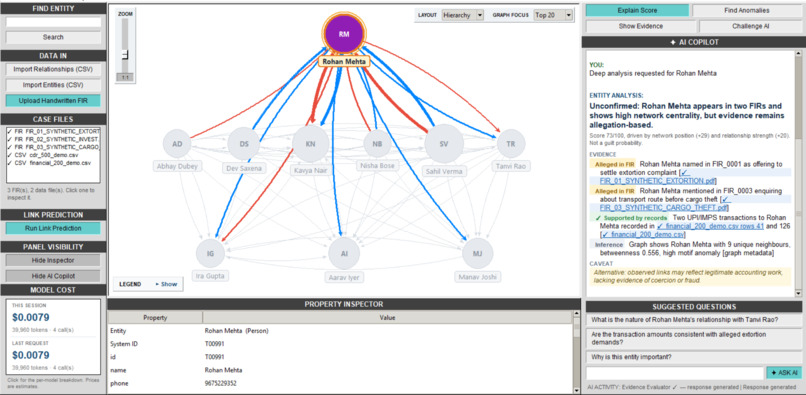
Task: Toggle FIR_02_SYNTHETIC_INVEST case file checkmark
Action: [x=10, y=139]
